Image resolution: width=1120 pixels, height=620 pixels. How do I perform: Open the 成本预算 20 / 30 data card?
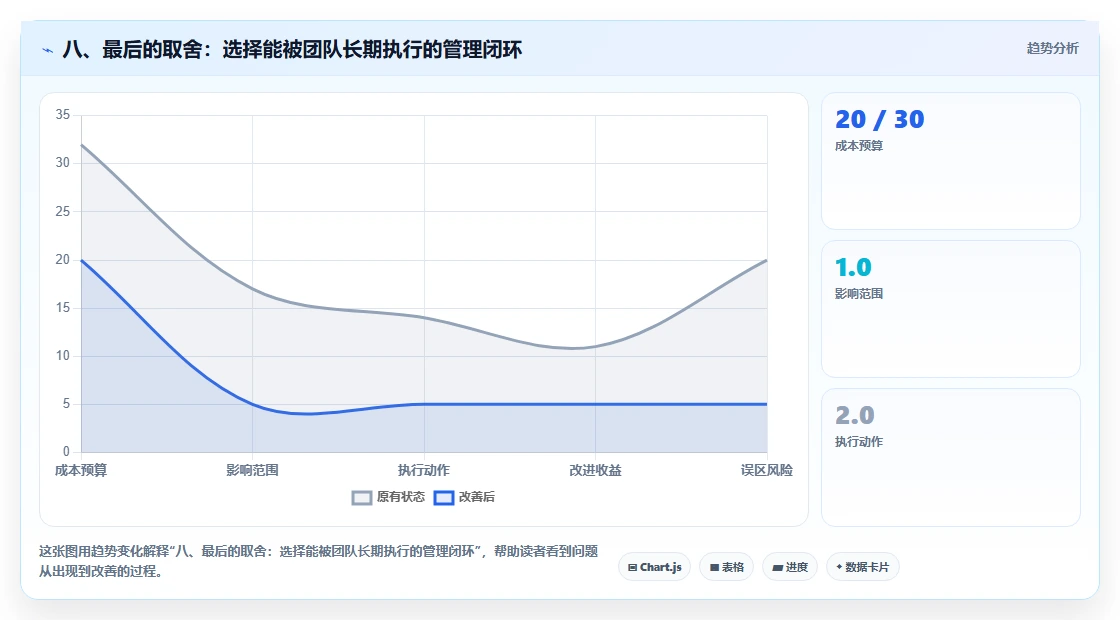point(951,161)
